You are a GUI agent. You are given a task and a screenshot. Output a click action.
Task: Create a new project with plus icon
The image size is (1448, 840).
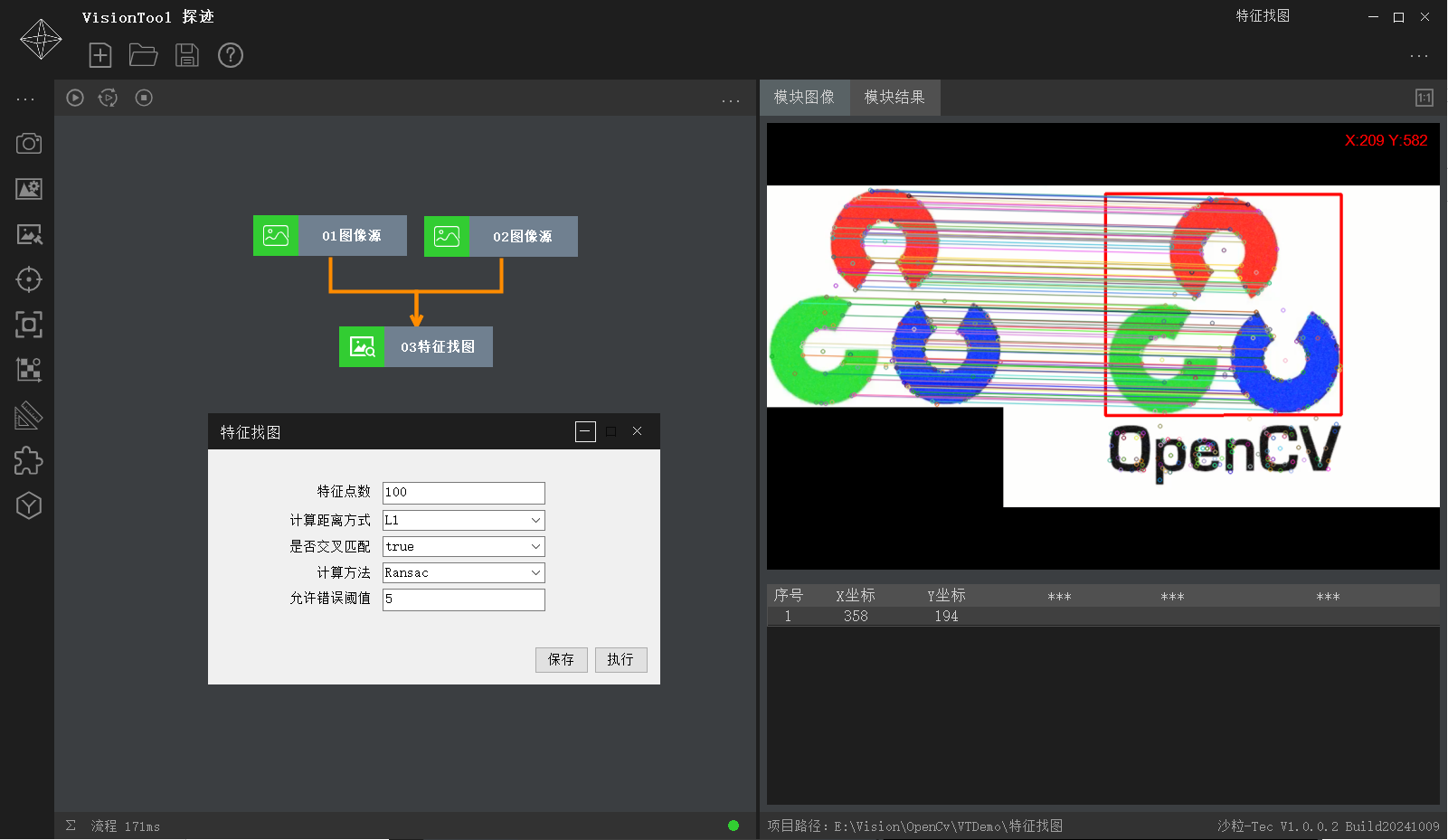pos(100,55)
